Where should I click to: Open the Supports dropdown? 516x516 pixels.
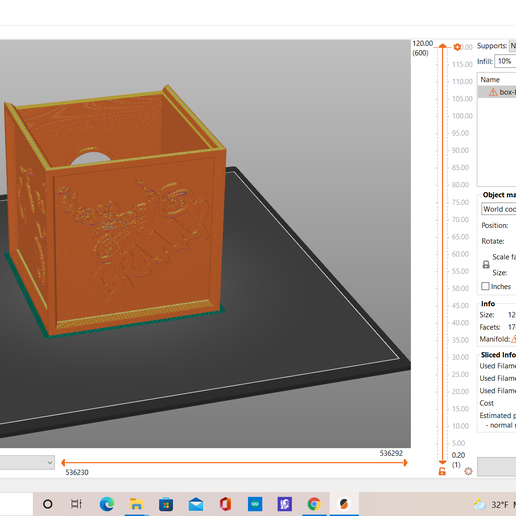click(512, 46)
